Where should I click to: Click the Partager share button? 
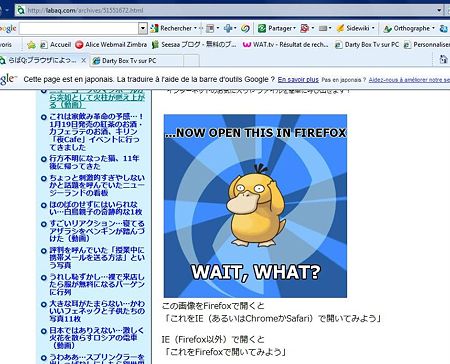click(275, 29)
